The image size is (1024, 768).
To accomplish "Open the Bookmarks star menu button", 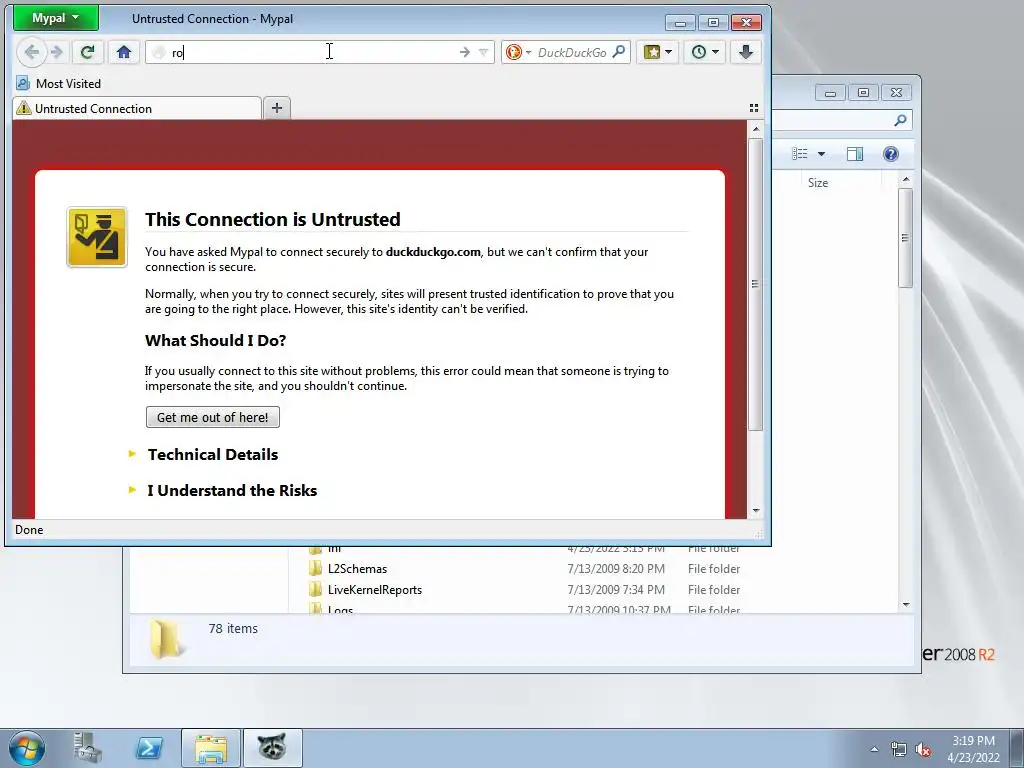I will (658, 52).
